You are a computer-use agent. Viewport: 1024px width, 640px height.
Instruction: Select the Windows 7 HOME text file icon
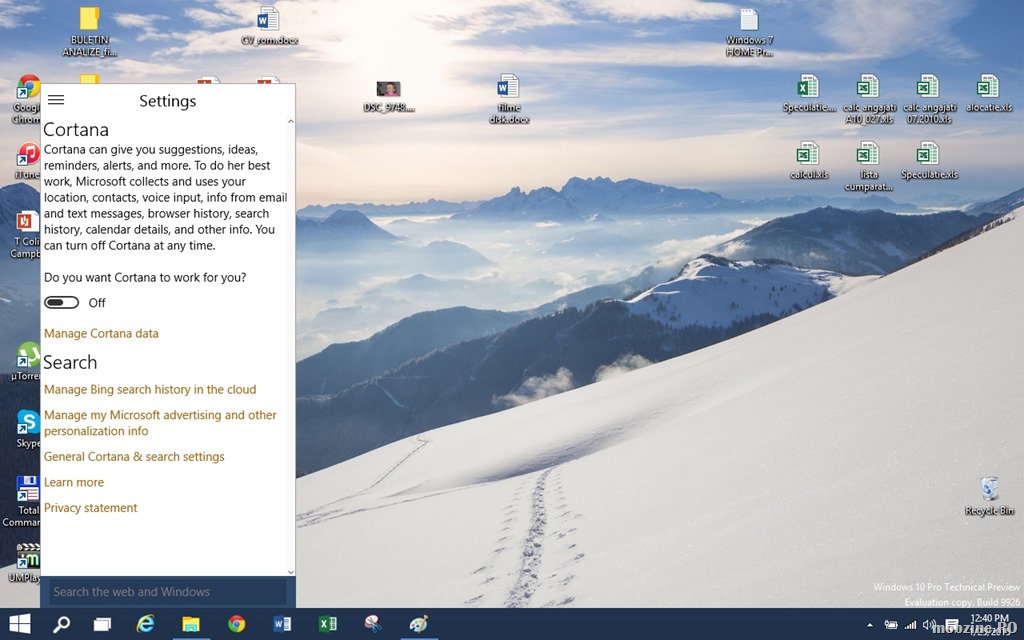[x=749, y=33]
